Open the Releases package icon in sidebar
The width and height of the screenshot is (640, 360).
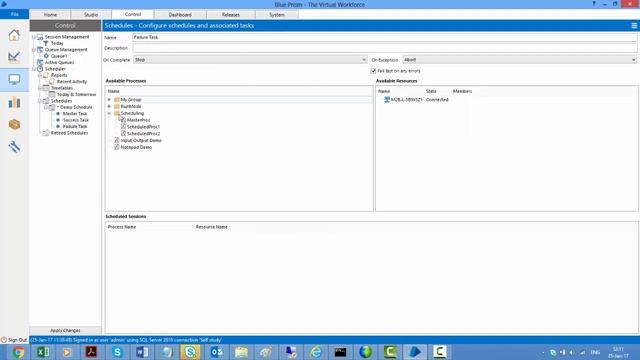14,124
